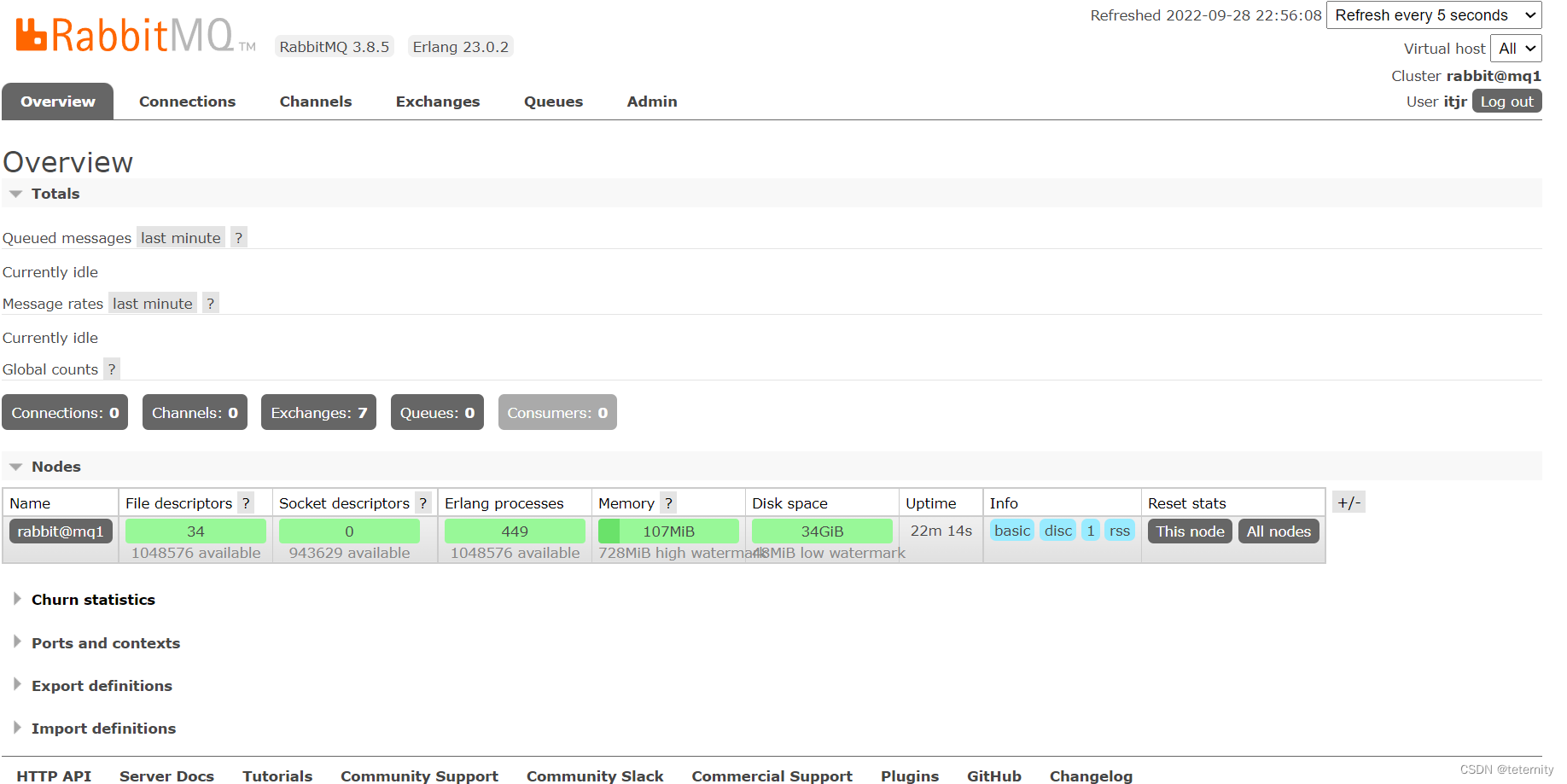1567x784 pixels.
Task: Change Message rates last minute range
Action: tap(153, 304)
